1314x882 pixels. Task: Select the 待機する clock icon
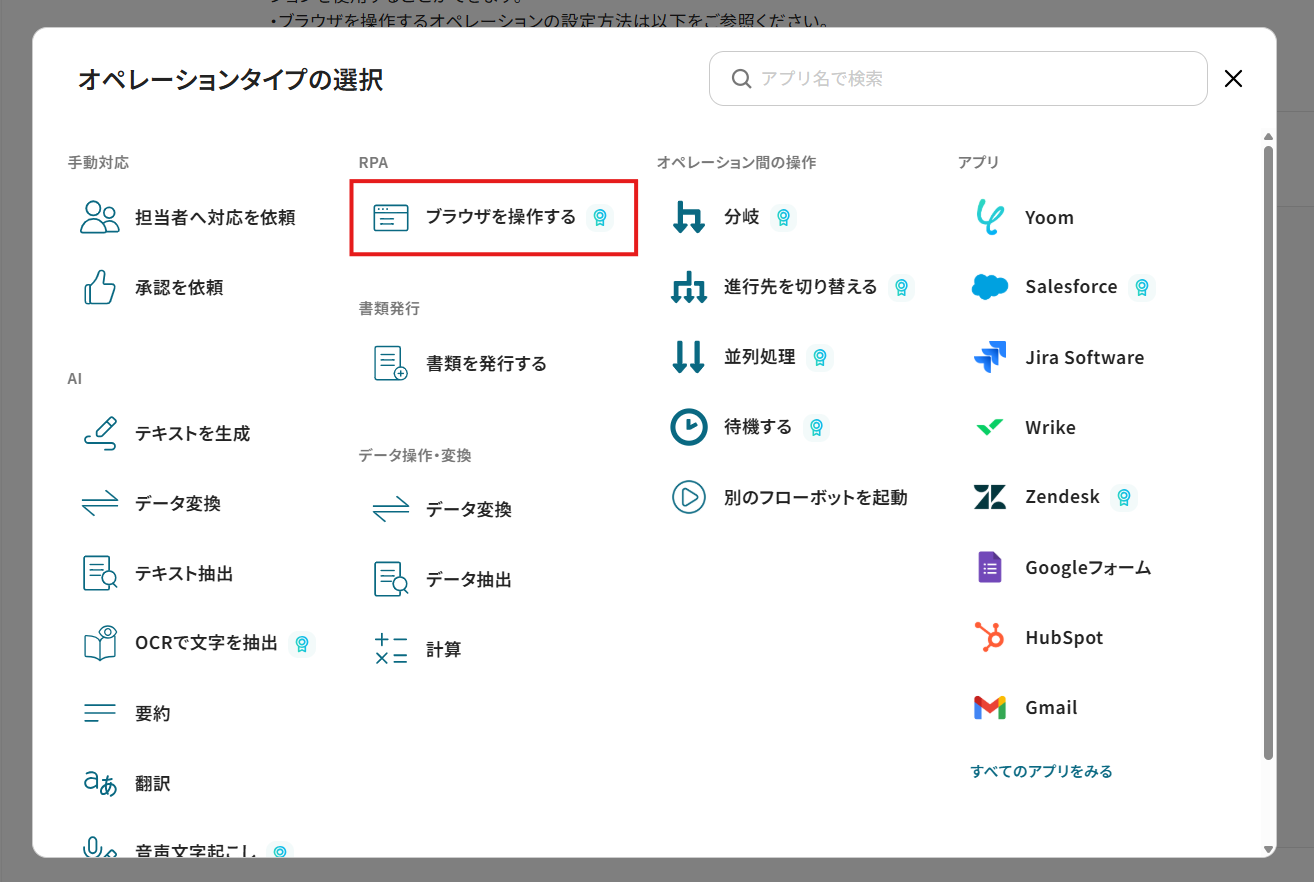(688, 427)
